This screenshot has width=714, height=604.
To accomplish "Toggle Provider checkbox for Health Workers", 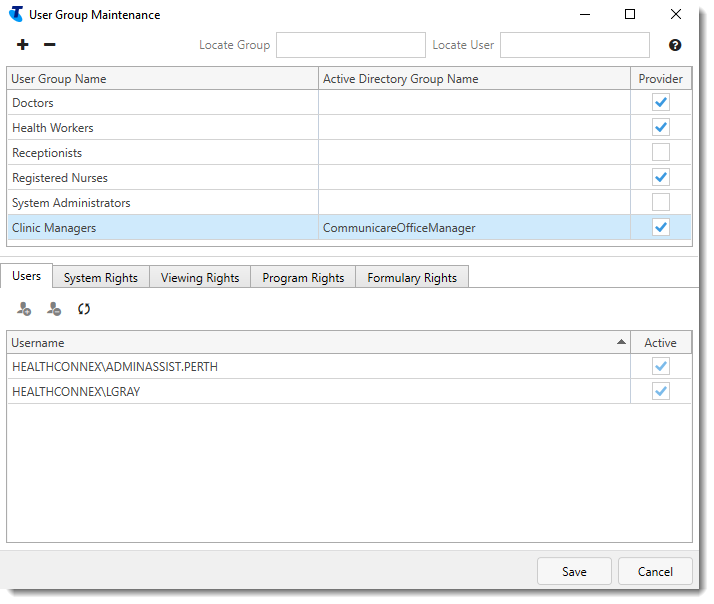I will pyautogui.click(x=661, y=127).
